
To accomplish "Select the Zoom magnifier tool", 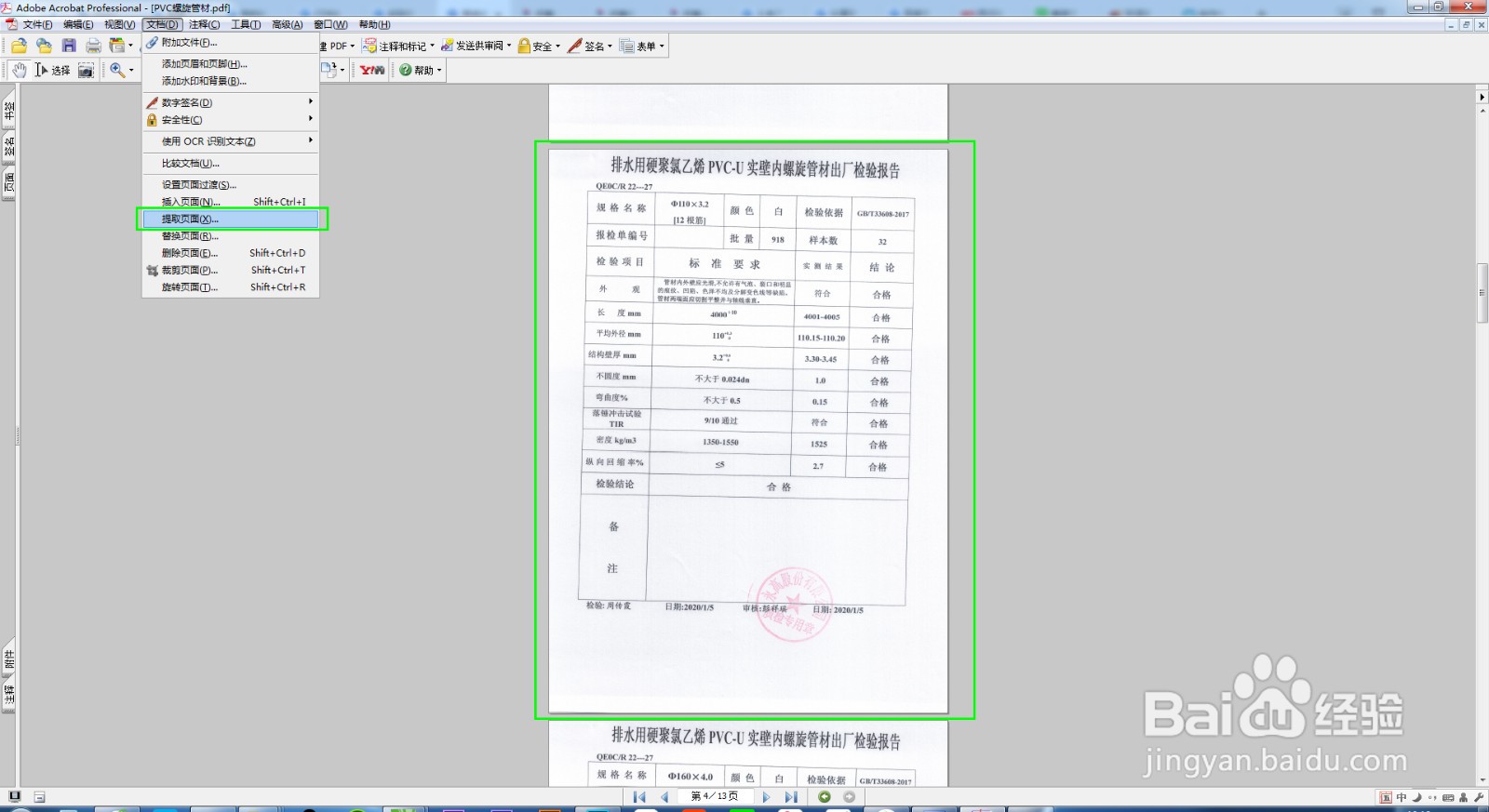I will tap(116, 70).
